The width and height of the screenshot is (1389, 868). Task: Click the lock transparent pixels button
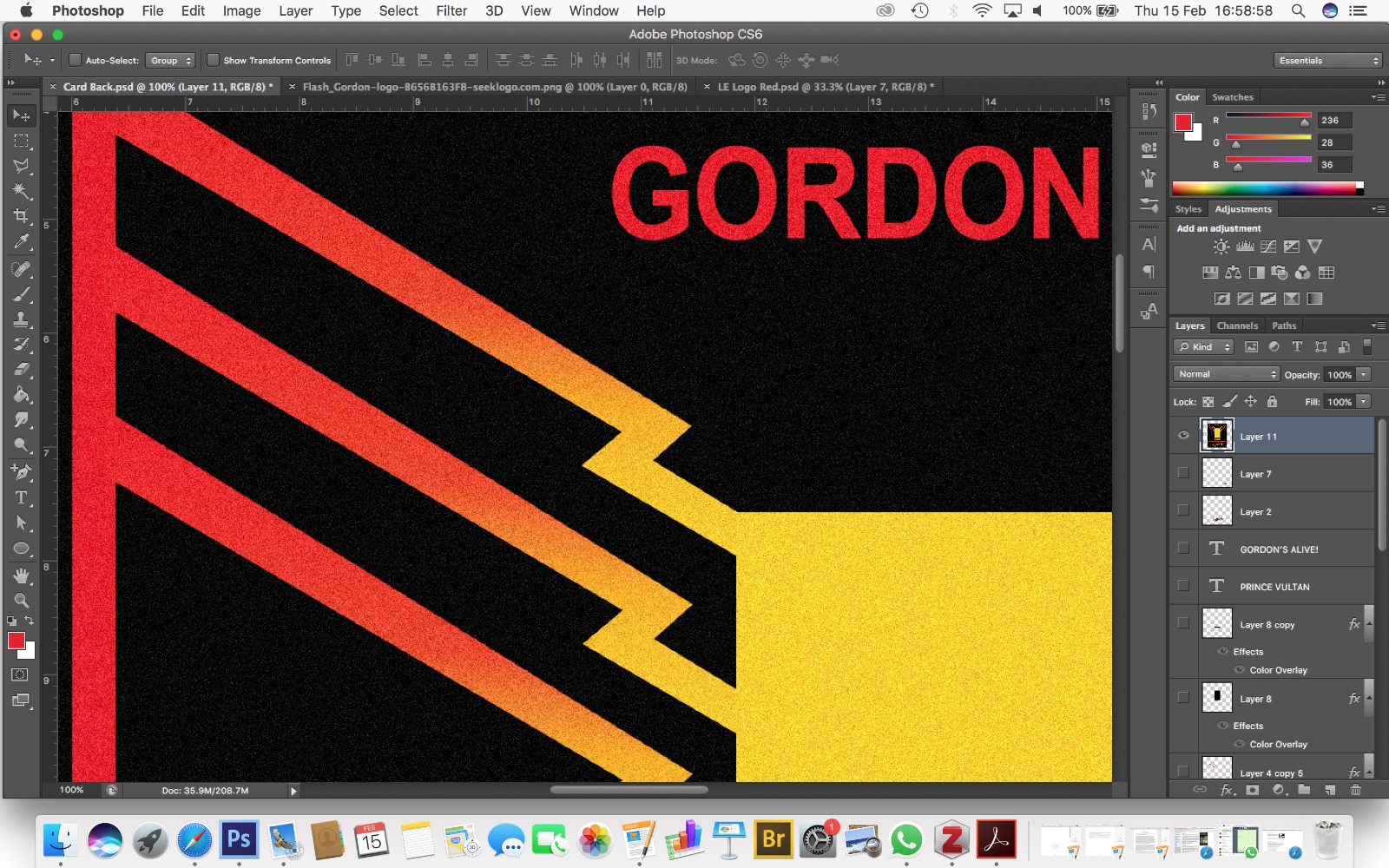[x=1208, y=402]
